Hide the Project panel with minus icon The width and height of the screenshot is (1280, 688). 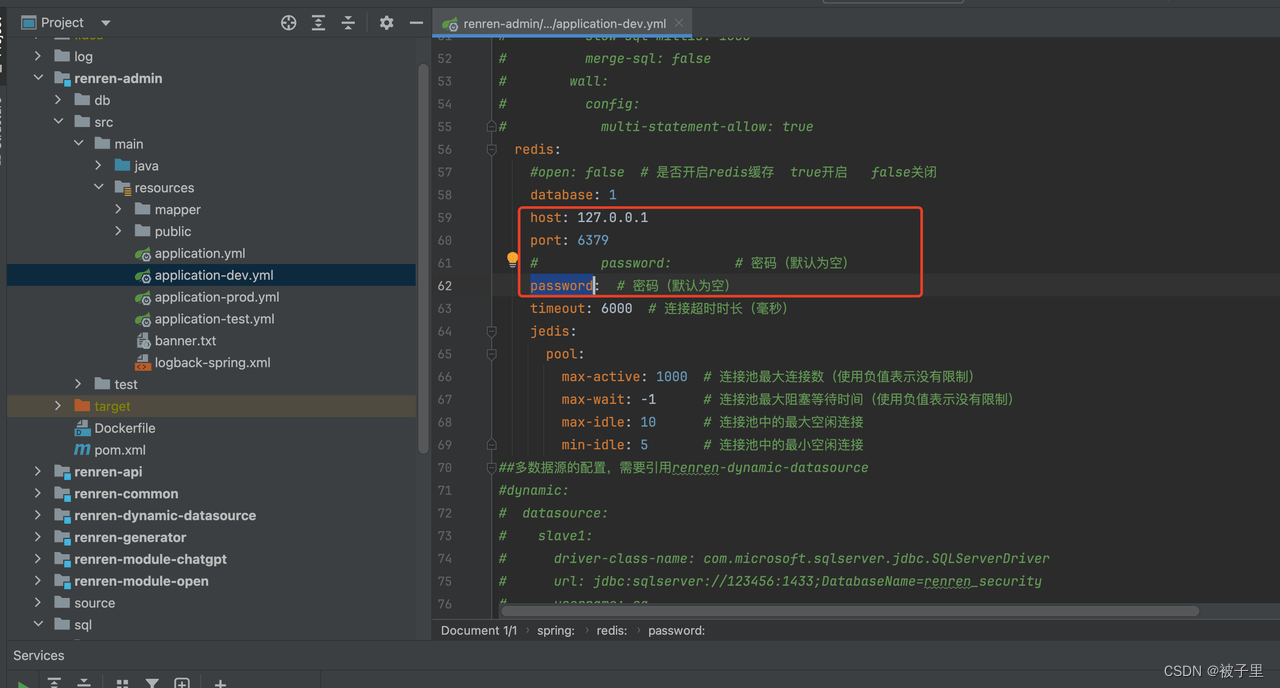click(417, 22)
